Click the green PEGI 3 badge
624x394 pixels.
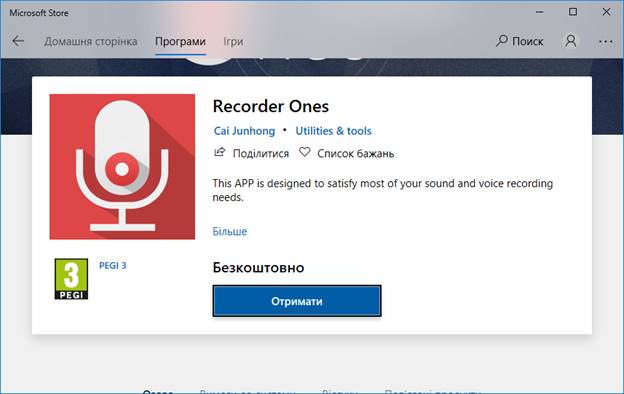pyautogui.click(x=71, y=279)
